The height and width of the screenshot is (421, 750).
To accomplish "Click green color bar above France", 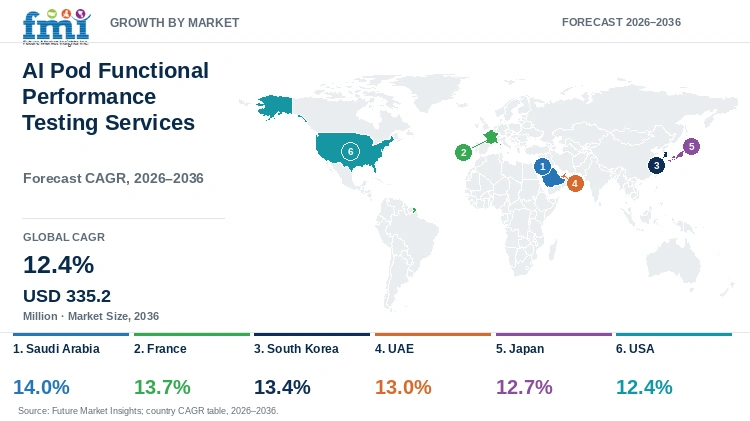I will coord(192,334).
